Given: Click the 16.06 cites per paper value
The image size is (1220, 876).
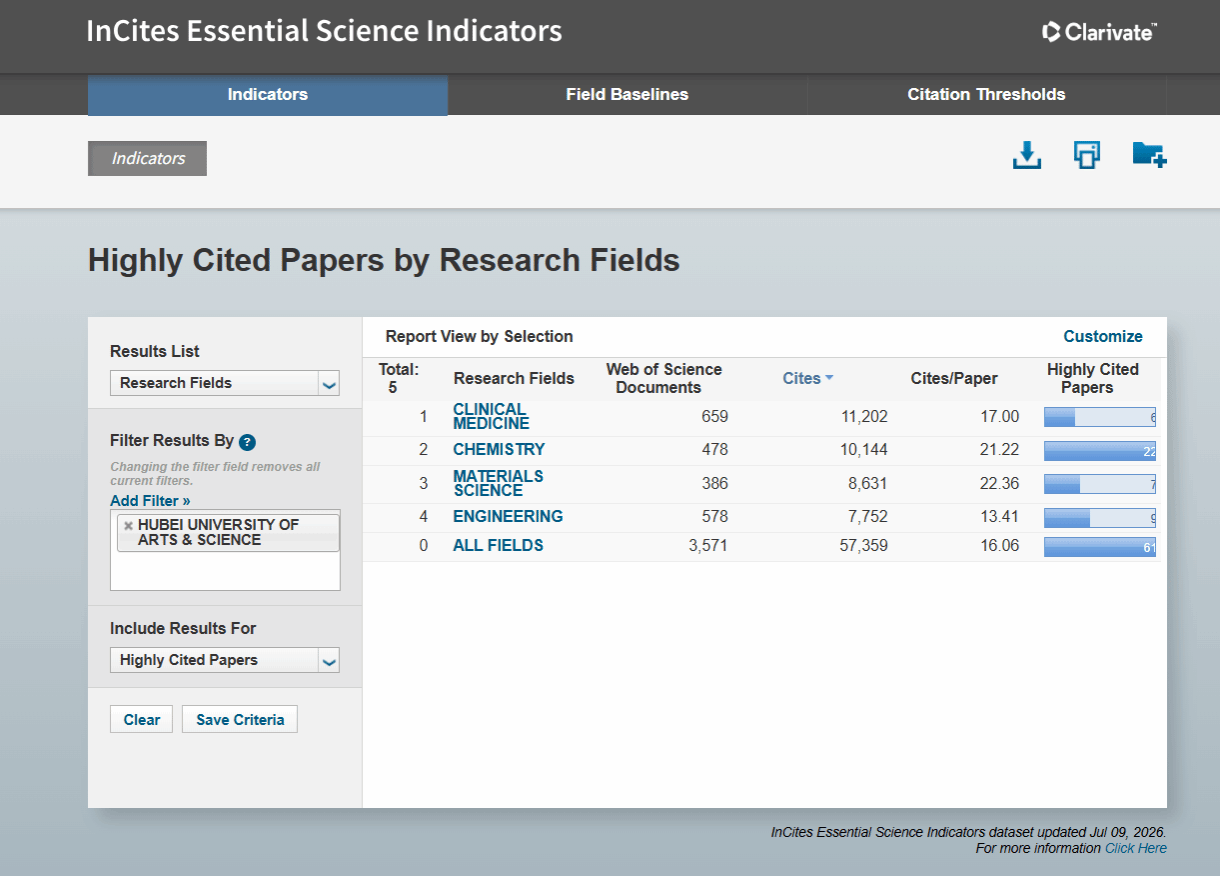Looking at the screenshot, I should point(1000,546).
